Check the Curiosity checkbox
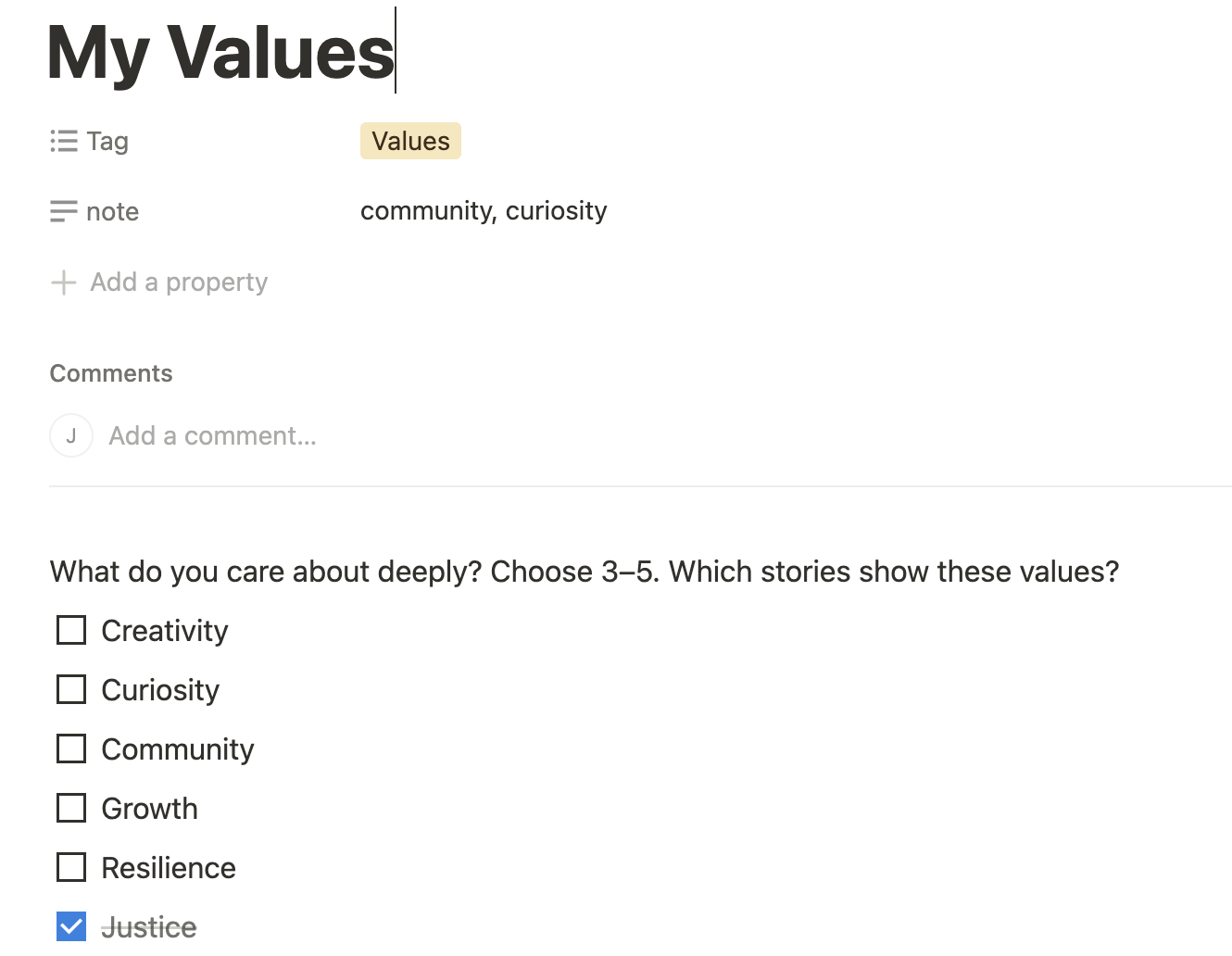1232x956 pixels. pos(71,690)
